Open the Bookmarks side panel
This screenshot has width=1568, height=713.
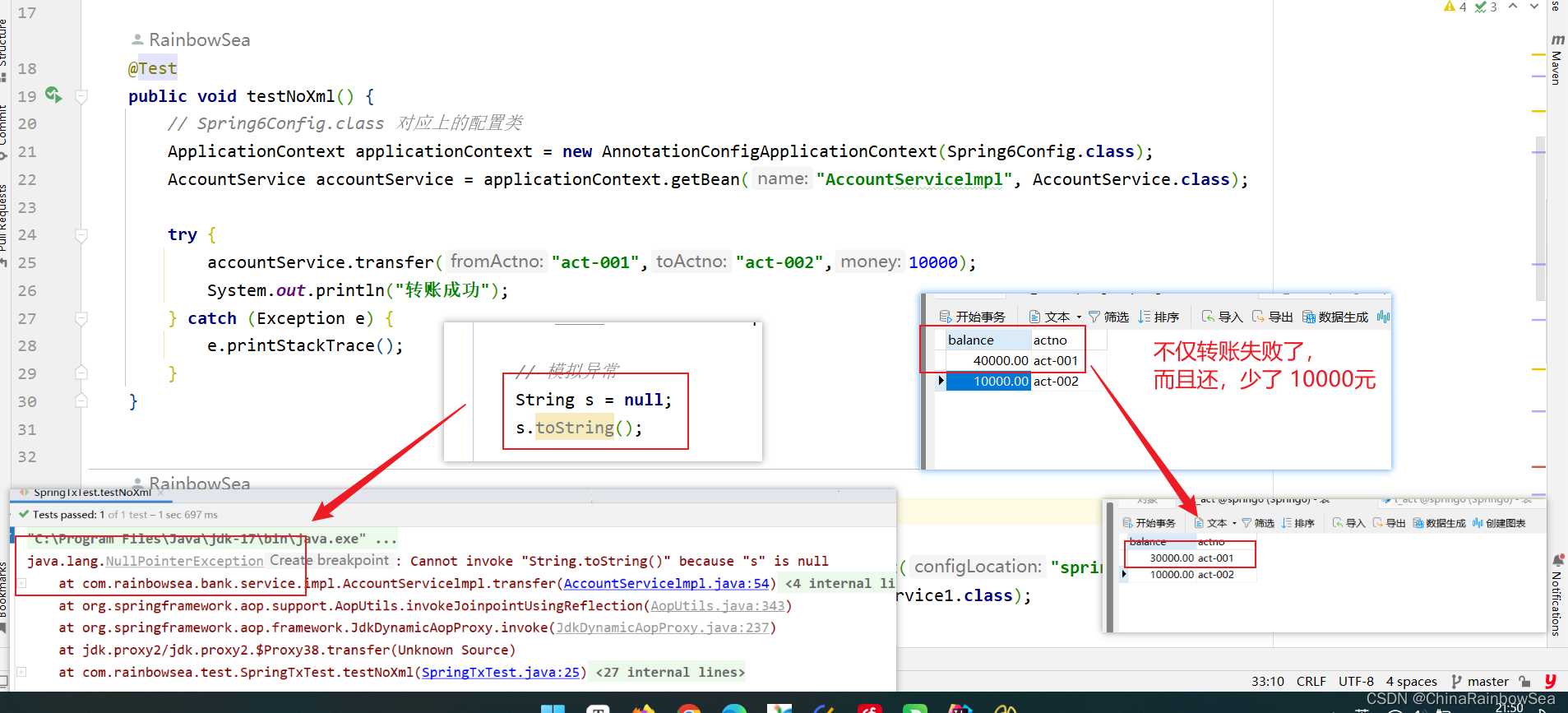tap(4, 594)
